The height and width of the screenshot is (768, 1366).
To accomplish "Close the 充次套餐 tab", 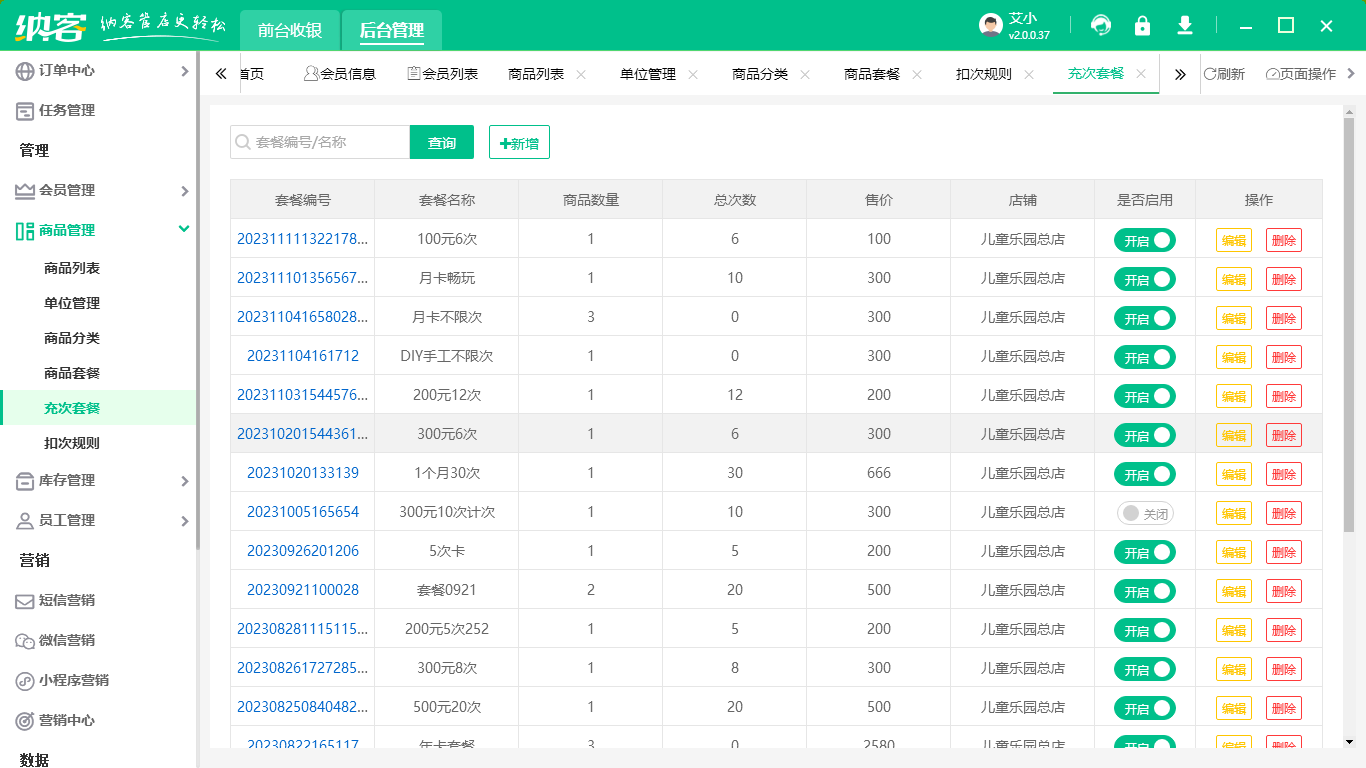I will [1141, 74].
